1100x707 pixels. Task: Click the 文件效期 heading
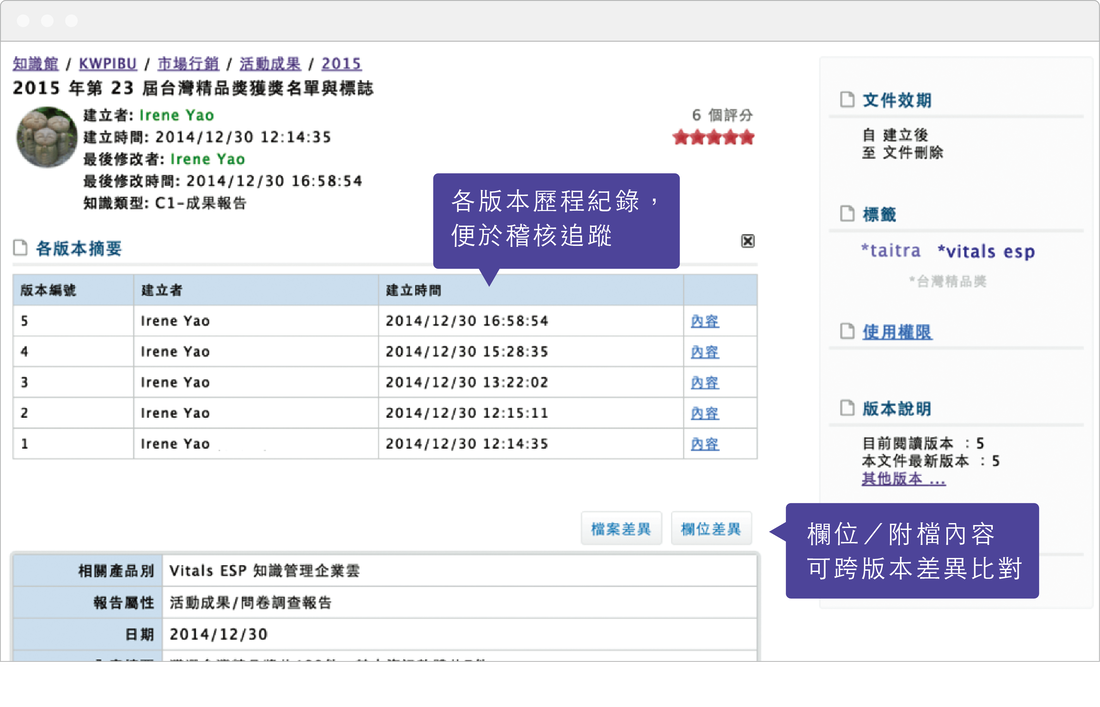click(897, 100)
